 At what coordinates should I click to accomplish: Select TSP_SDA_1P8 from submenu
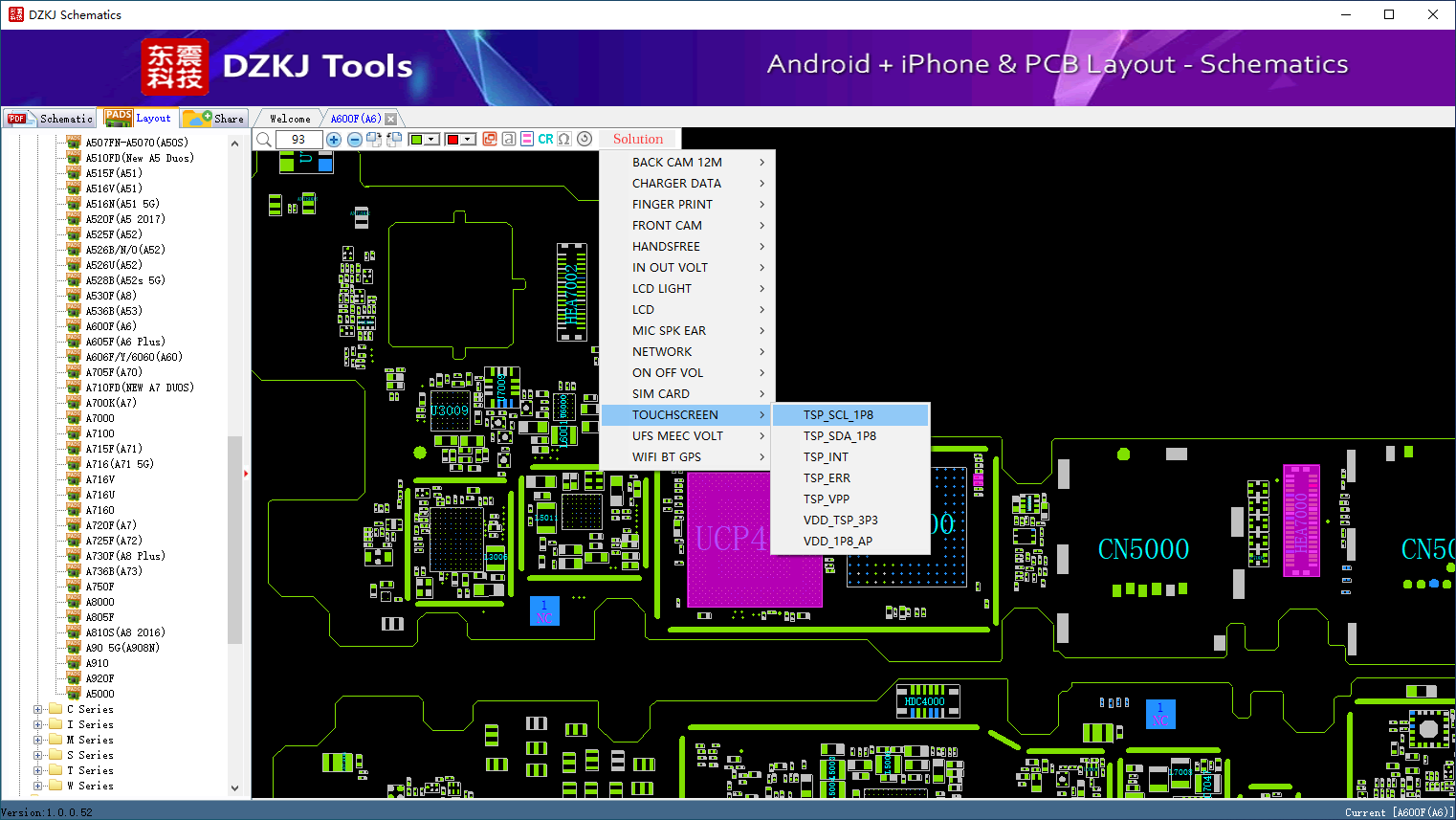(x=850, y=436)
